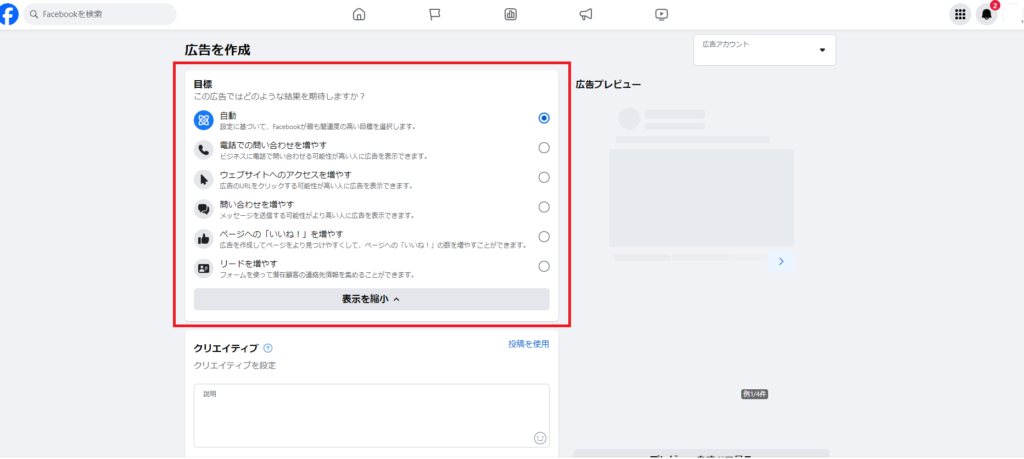
Task: Collapse goals with 表示を縮小 button
Action: (x=371, y=299)
